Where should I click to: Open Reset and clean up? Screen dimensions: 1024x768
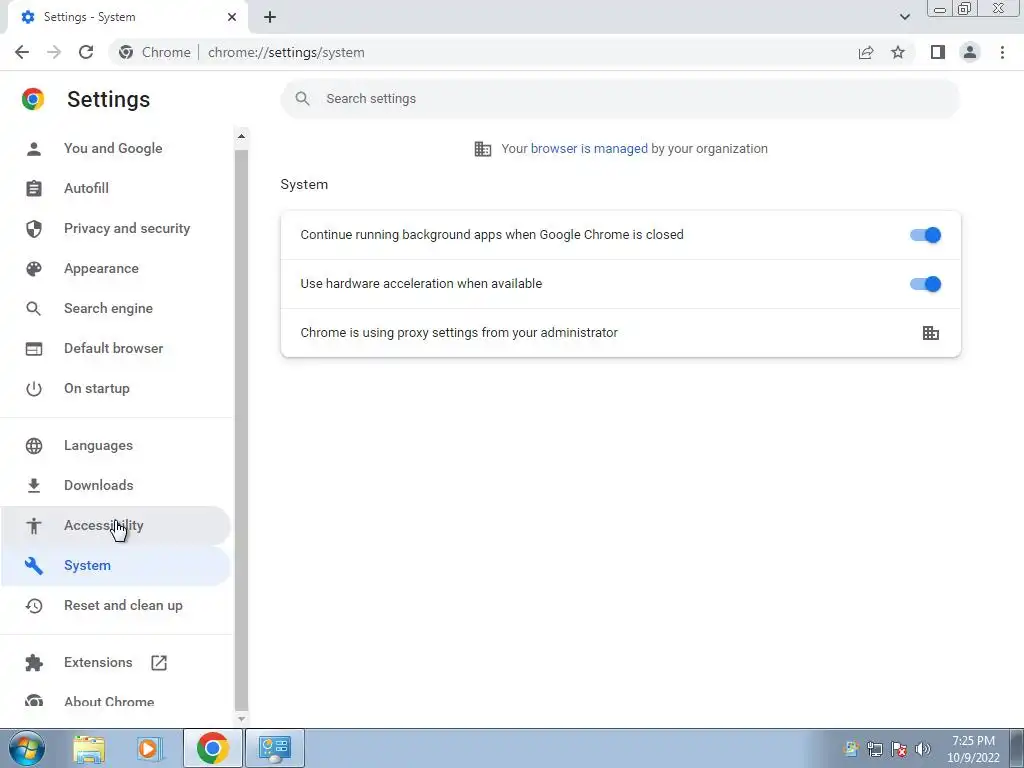click(x=115, y=605)
